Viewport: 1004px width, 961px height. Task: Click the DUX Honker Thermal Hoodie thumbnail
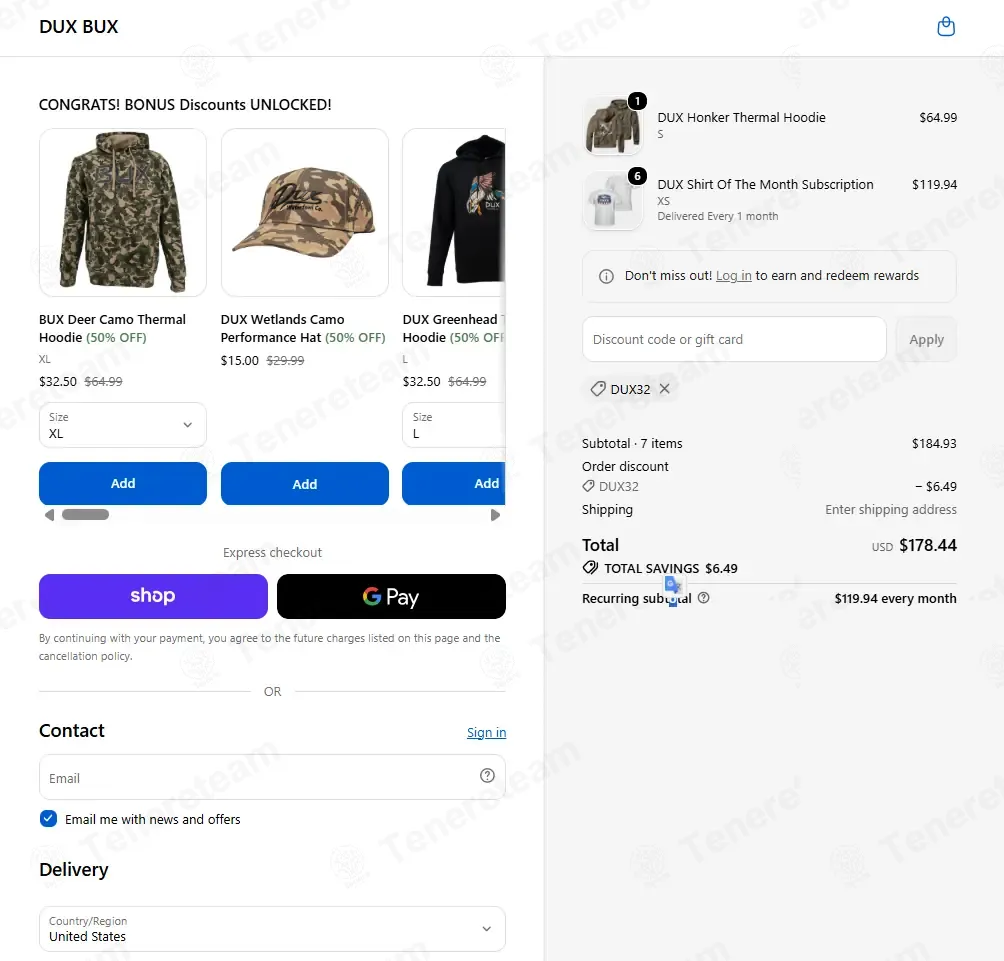pyautogui.click(x=613, y=126)
